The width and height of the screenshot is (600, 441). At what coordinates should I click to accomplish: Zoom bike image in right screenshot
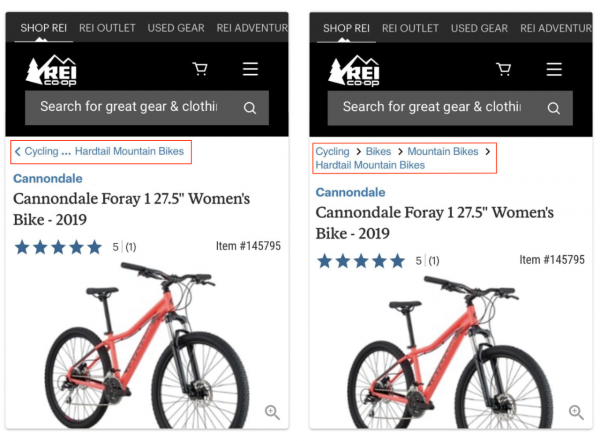click(576, 412)
